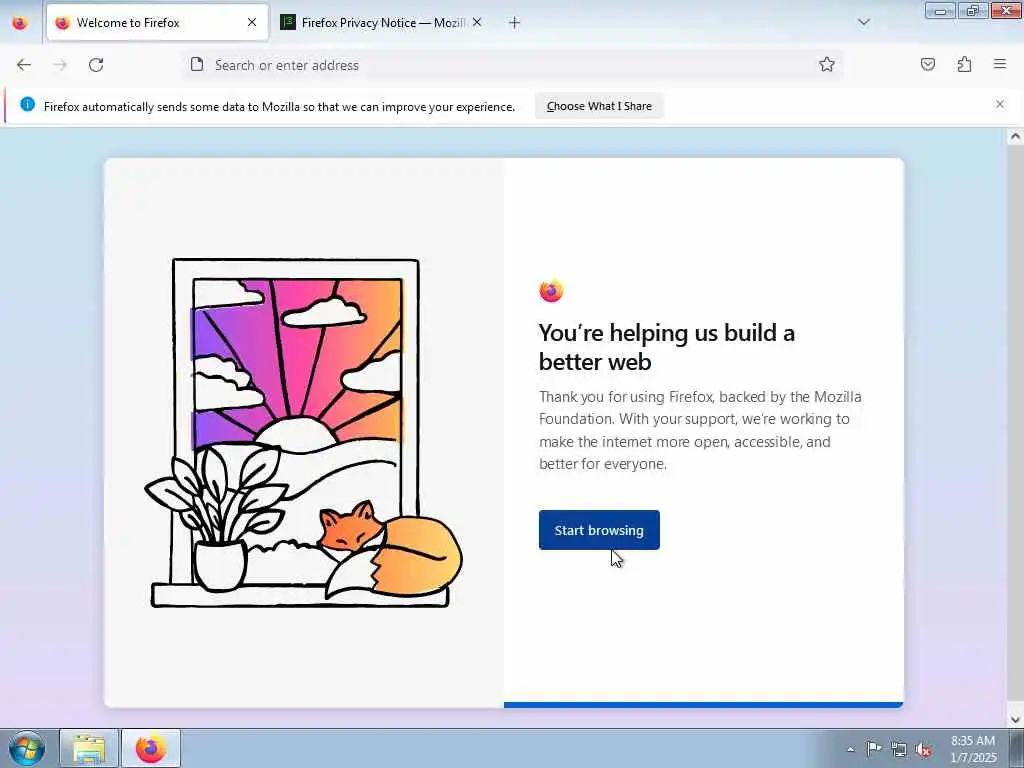Open Action Center flag icon
Image resolution: width=1024 pixels, height=768 pixels.
point(874,748)
